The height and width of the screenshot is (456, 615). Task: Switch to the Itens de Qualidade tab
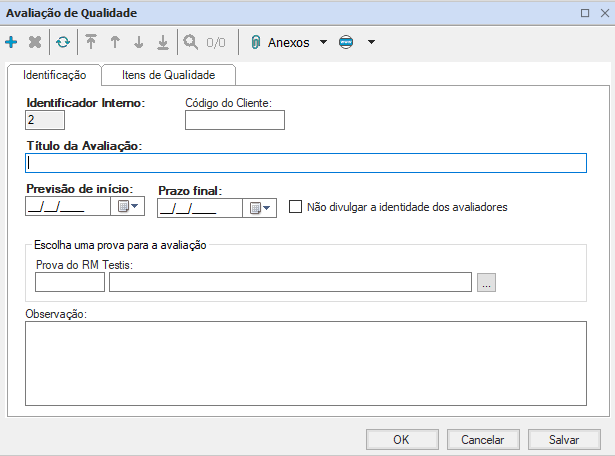coord(168,75)
